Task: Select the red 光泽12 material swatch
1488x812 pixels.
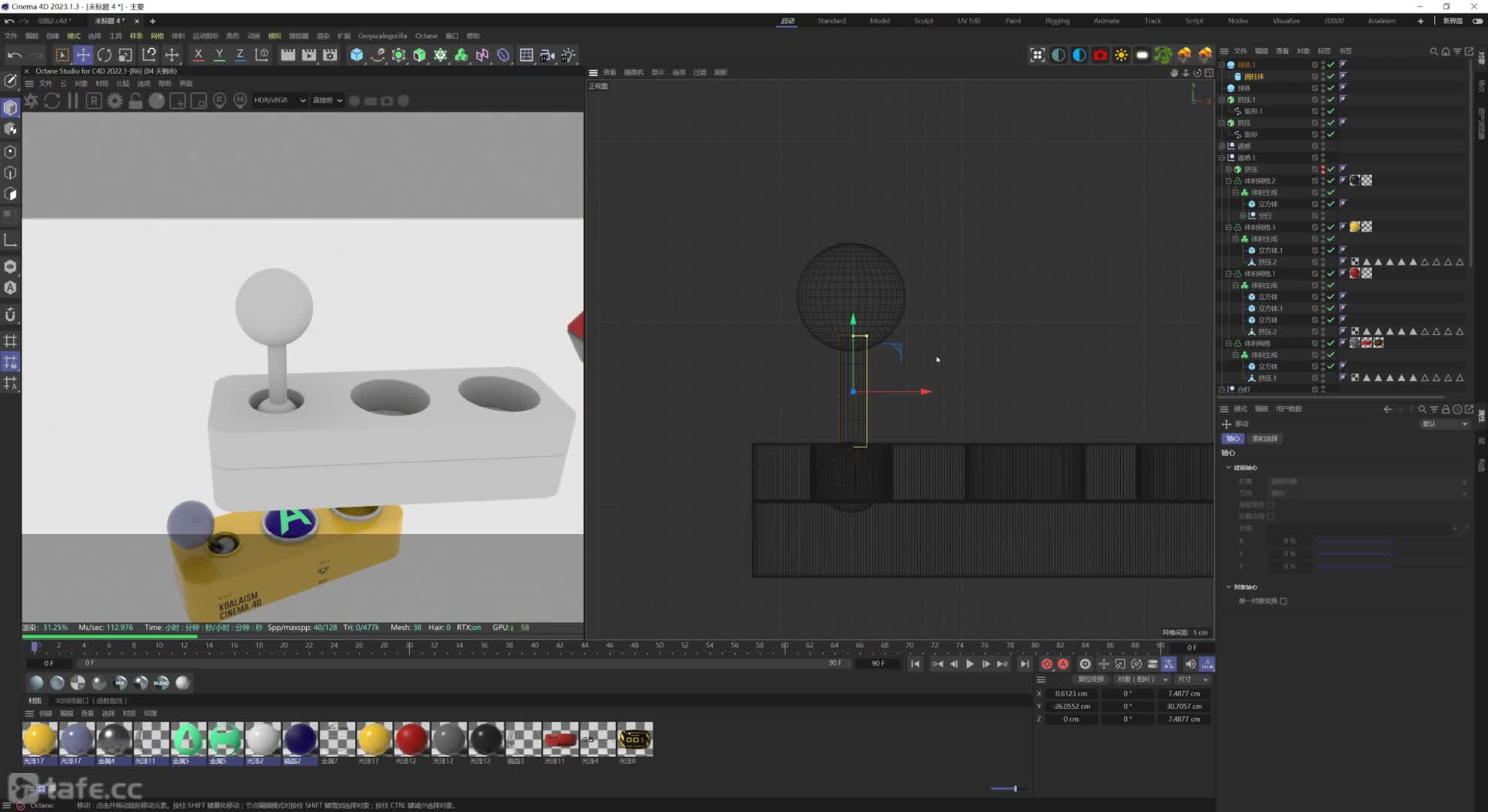Action: (411, 739)
